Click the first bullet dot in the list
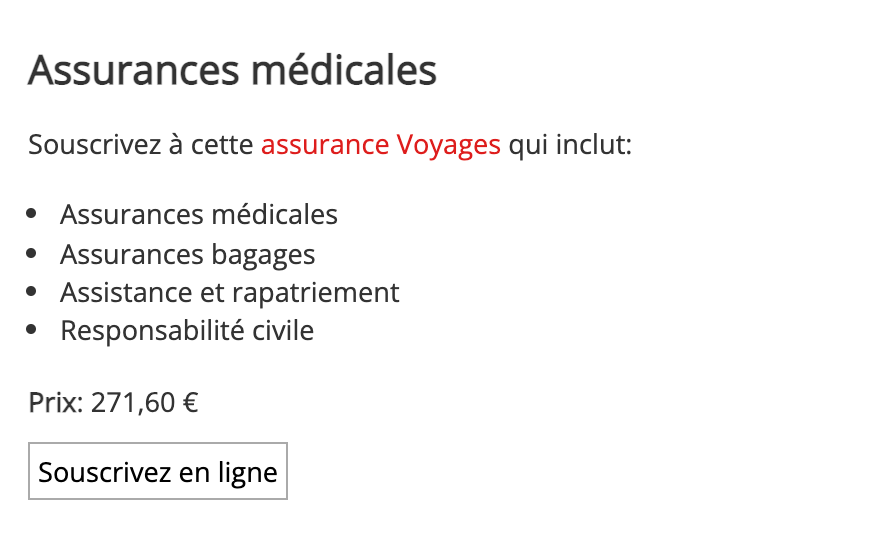The height and width of the screenshot is (542, 874). 33,214
